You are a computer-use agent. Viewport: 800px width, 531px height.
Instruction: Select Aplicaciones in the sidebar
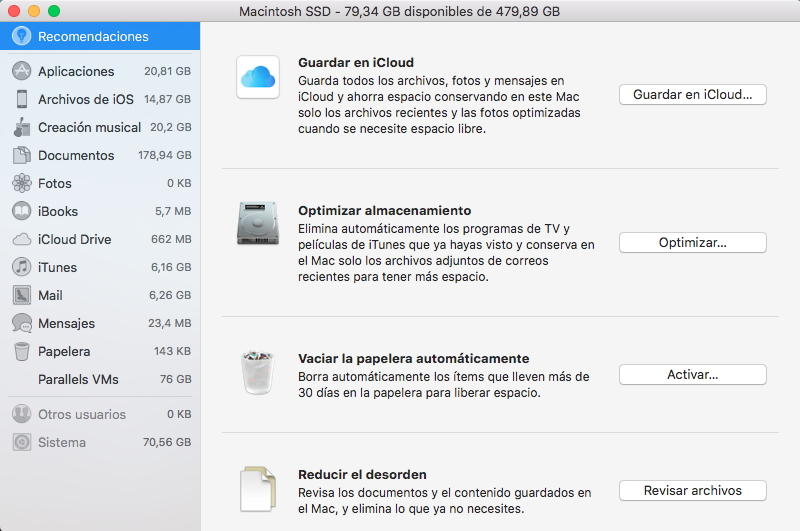pos(100,71)
